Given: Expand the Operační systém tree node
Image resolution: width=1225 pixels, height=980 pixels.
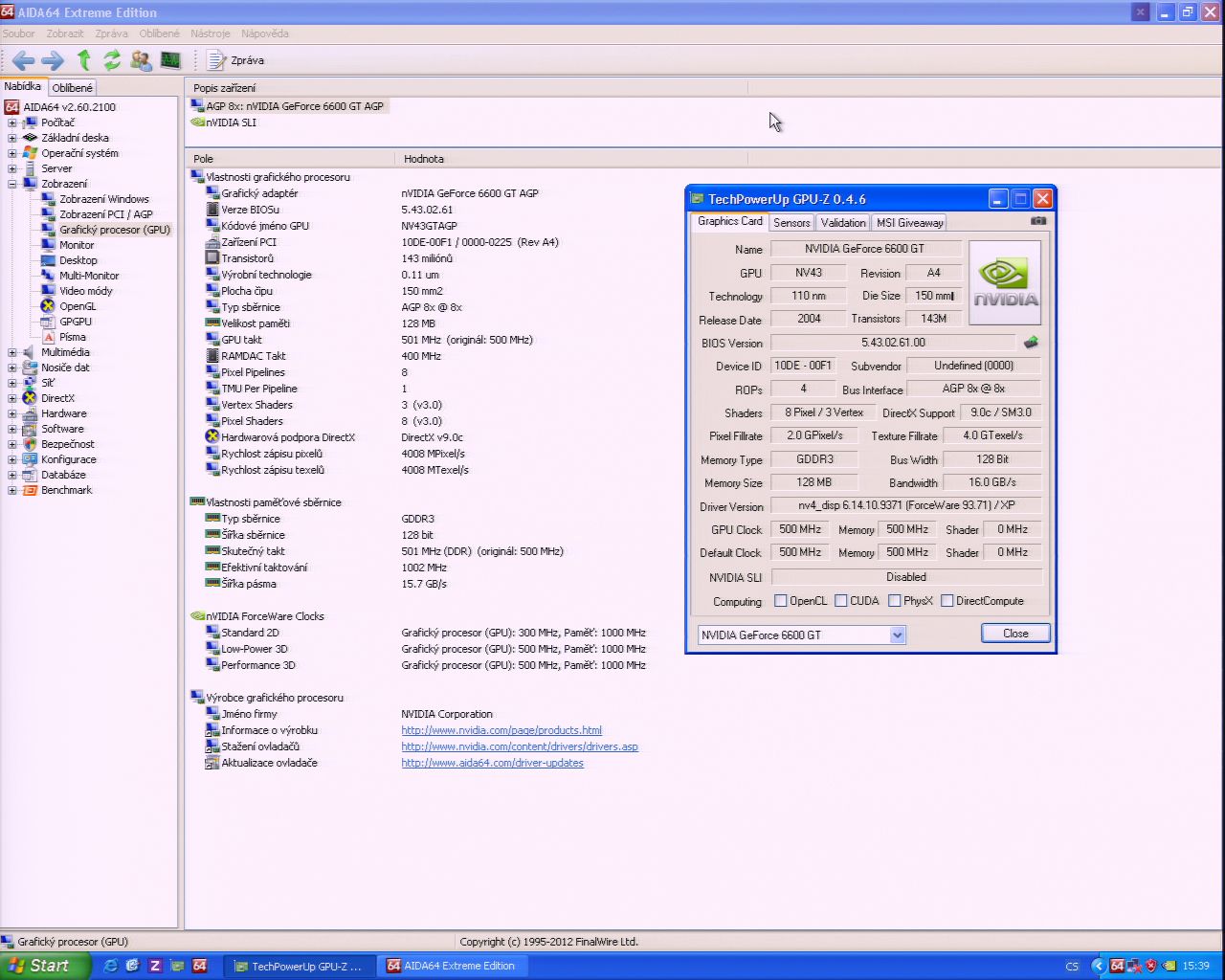Looking at the screenshot, I should pyautogui.click(x=12, y=153).
